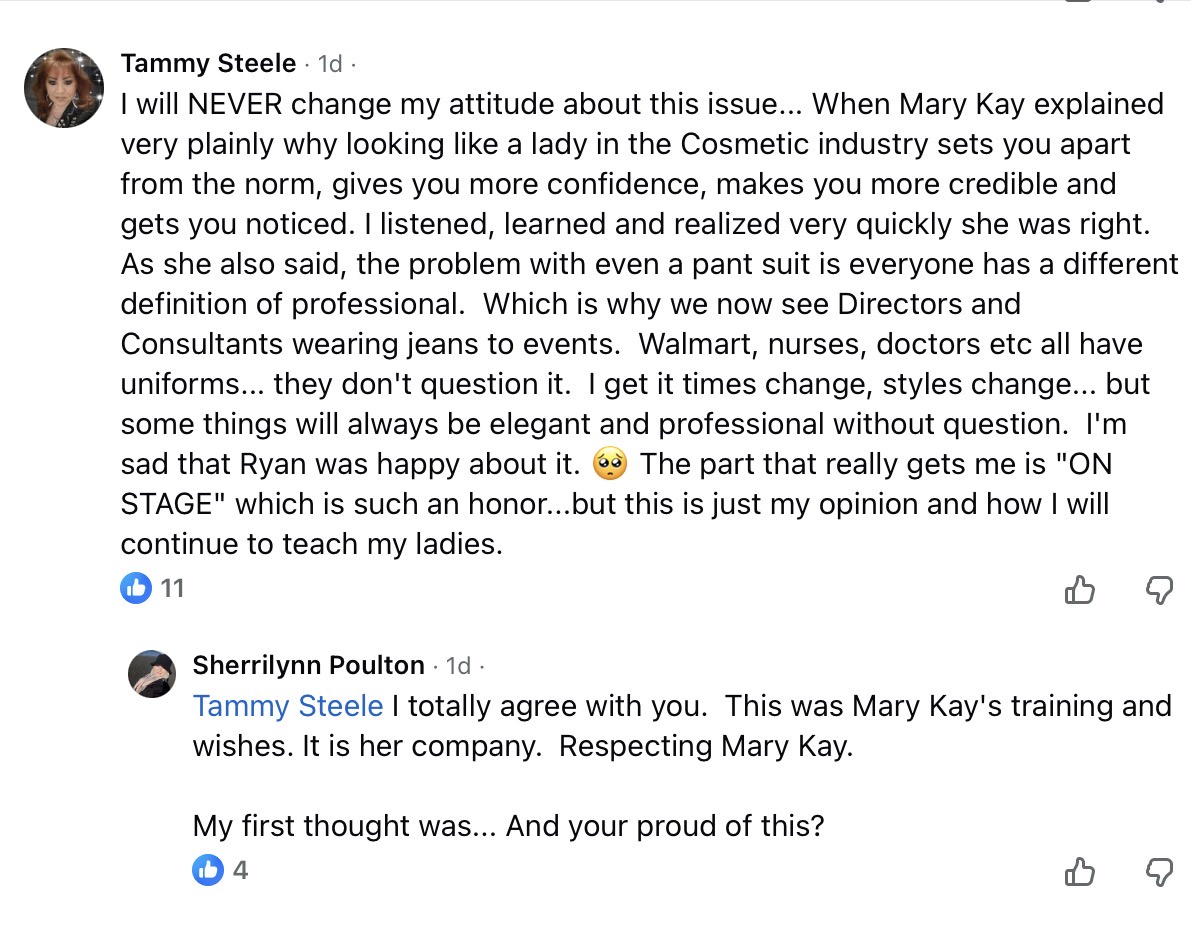This screenshot has width=1191, height=931.
Task: View the 11 reactions count
Action: click(173, 588)
